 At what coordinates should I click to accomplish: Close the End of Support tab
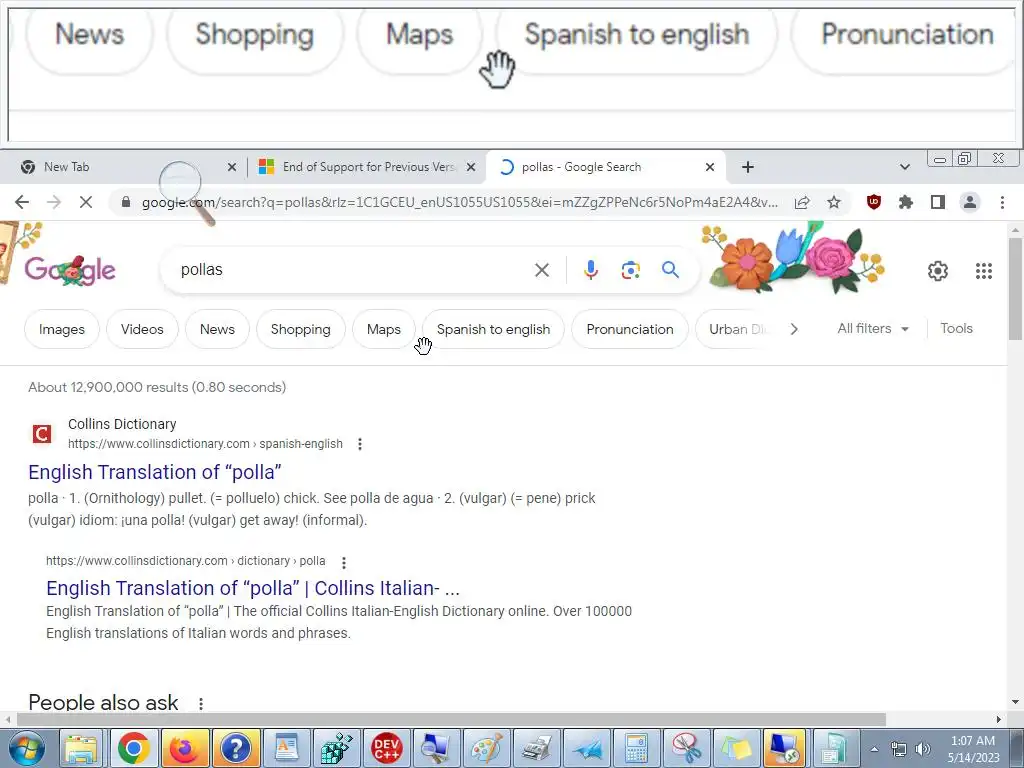coord(470,167)
